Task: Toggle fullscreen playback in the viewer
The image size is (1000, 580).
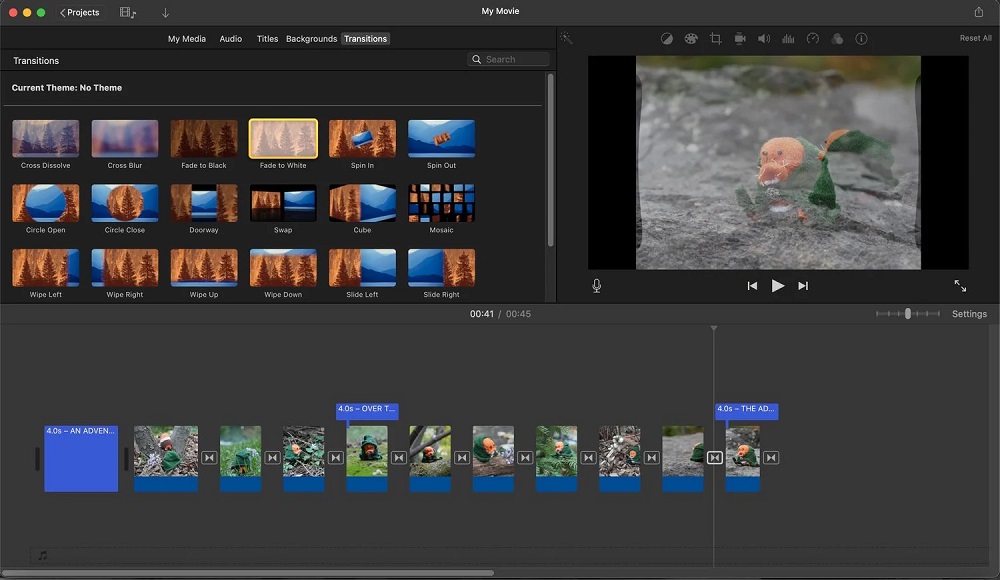Action: pos(960,286)
